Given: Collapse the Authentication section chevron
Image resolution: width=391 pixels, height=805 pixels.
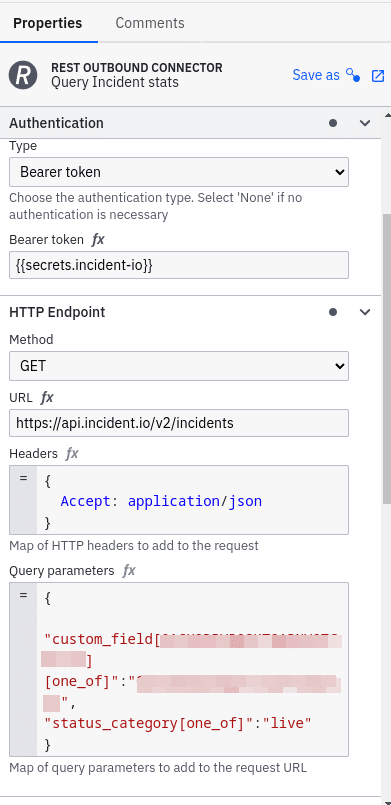Looking at the screenshot, I should tap(365, 123).
